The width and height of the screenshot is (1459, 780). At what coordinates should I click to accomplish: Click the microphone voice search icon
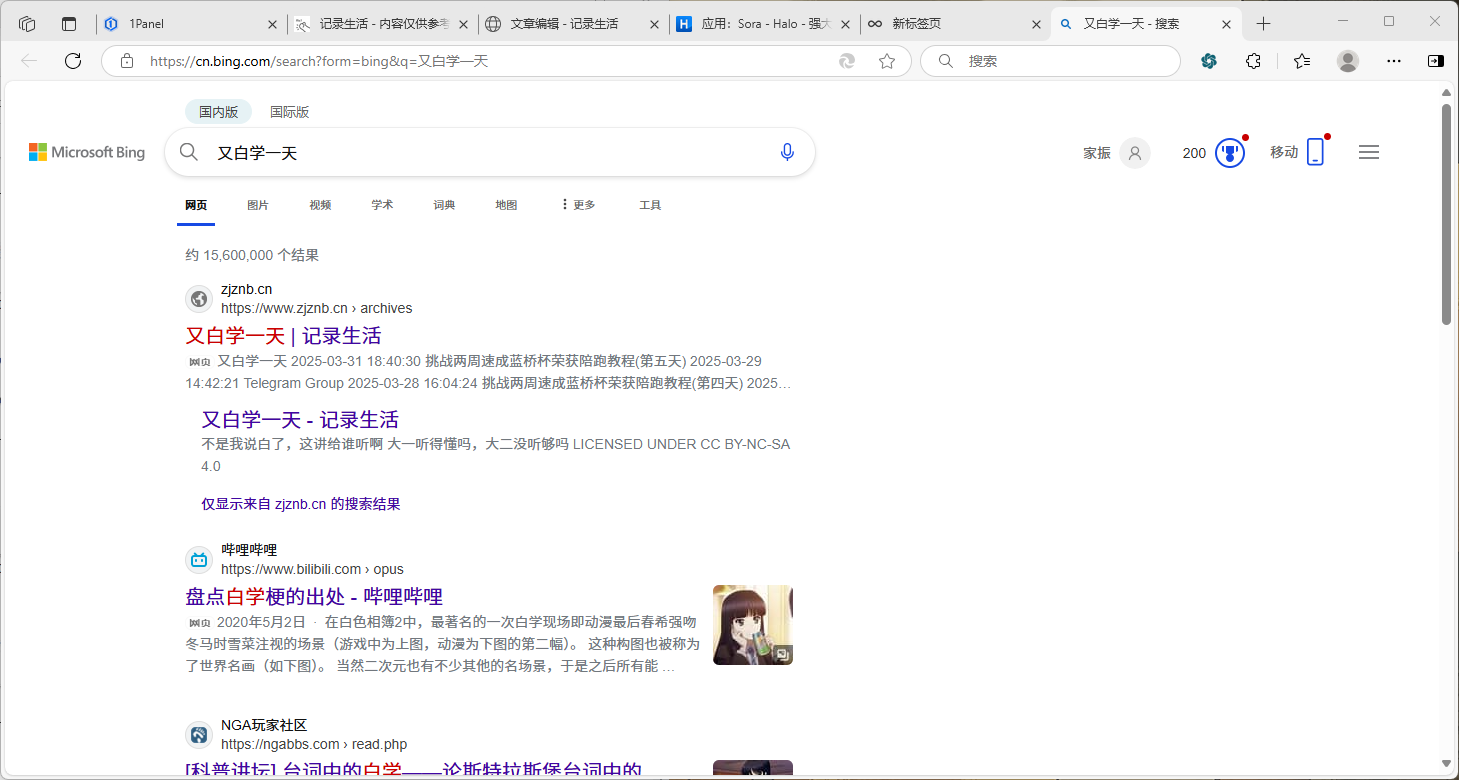click(x=787, y=152)
